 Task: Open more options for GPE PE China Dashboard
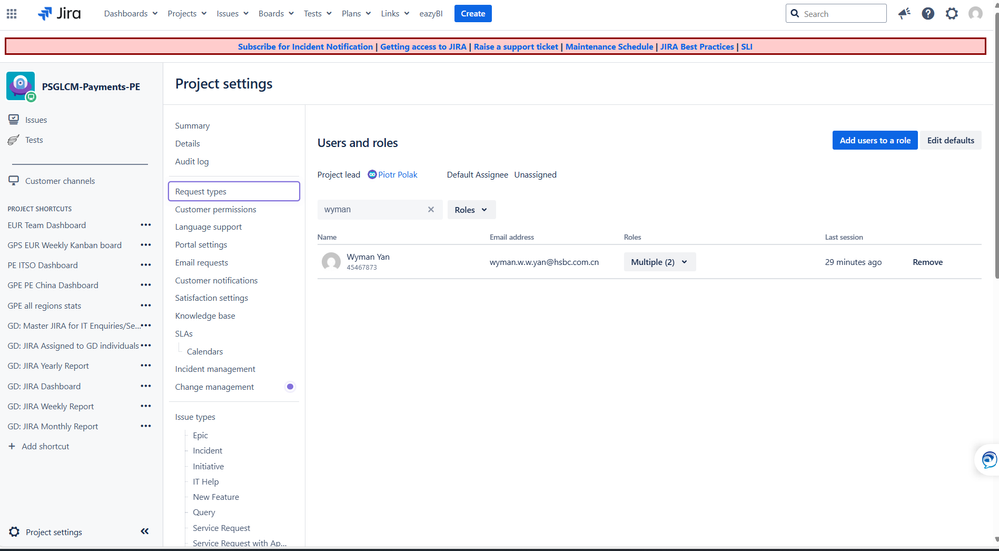[x=146, y=285]
